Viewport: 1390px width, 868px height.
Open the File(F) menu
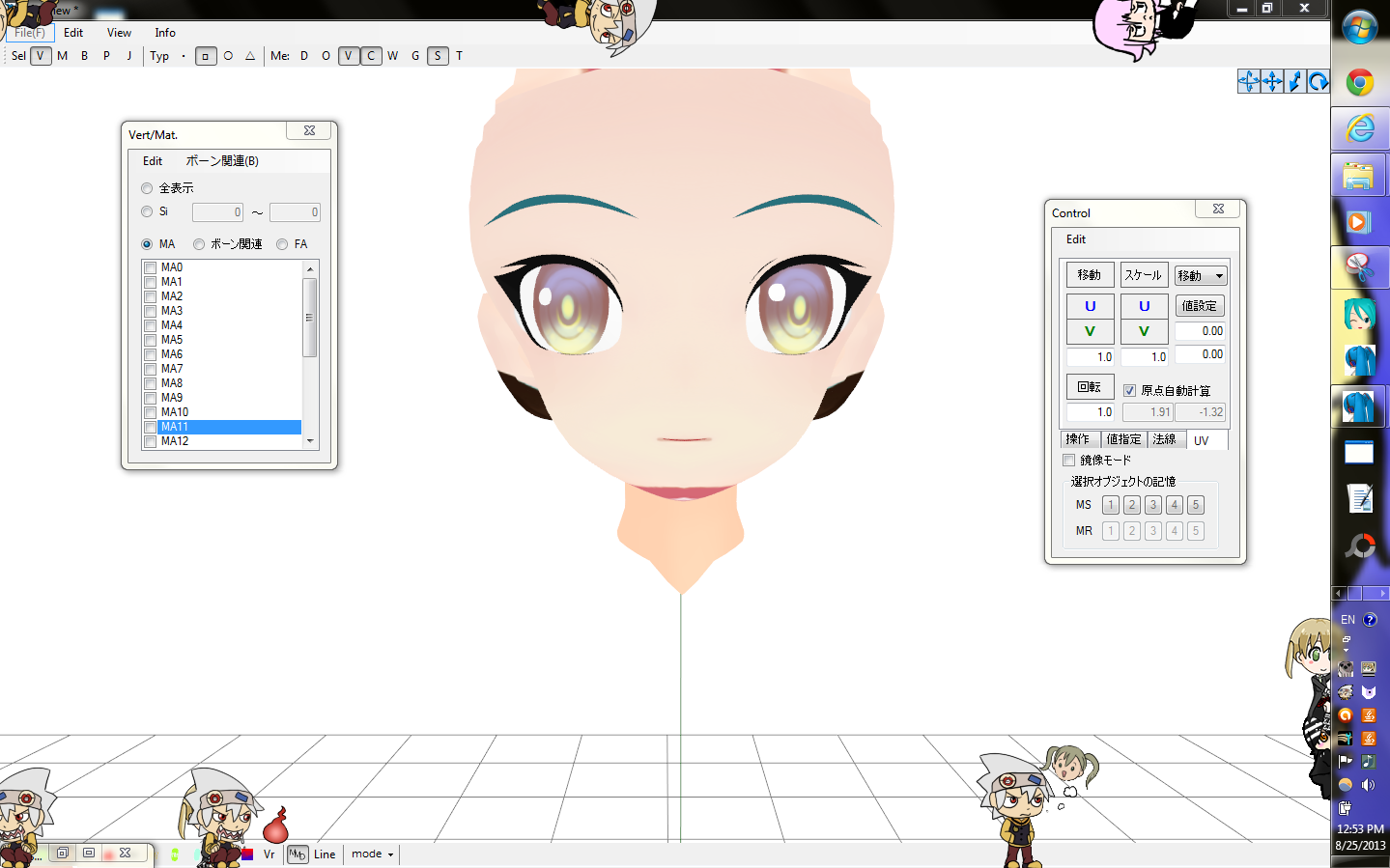[30, 33]
